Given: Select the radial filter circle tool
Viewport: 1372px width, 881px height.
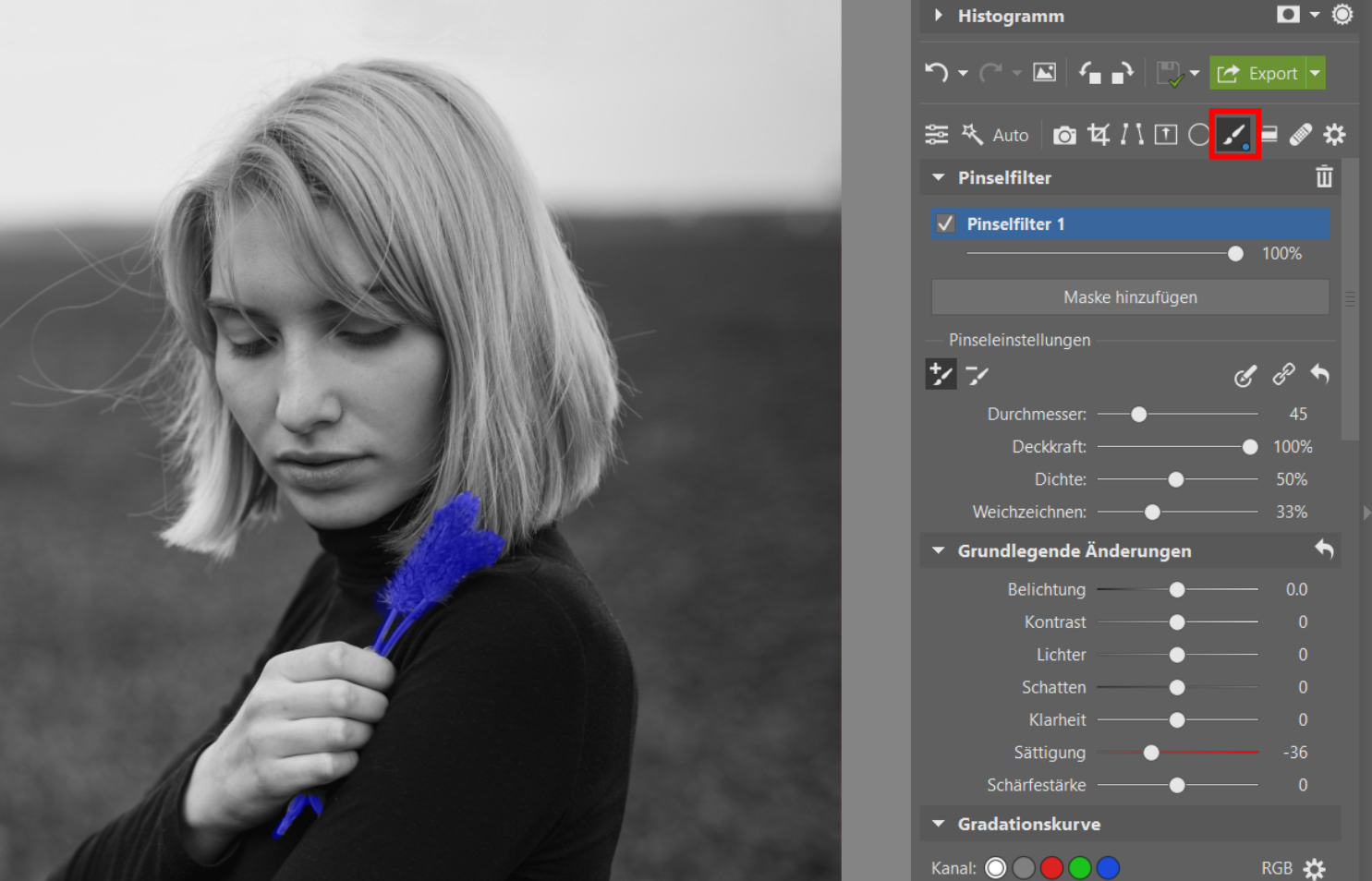Looking at the screenshot, I should (x=1199, y=135).
